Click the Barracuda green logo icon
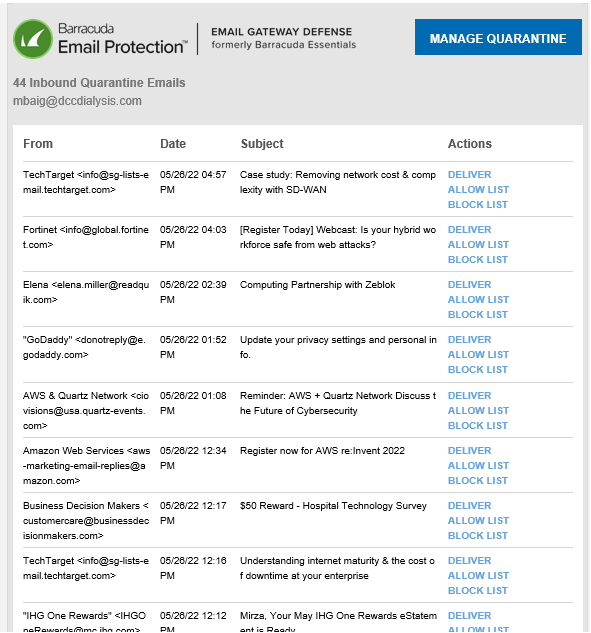This screenshot has height=633, width=591. click(33, 39)
